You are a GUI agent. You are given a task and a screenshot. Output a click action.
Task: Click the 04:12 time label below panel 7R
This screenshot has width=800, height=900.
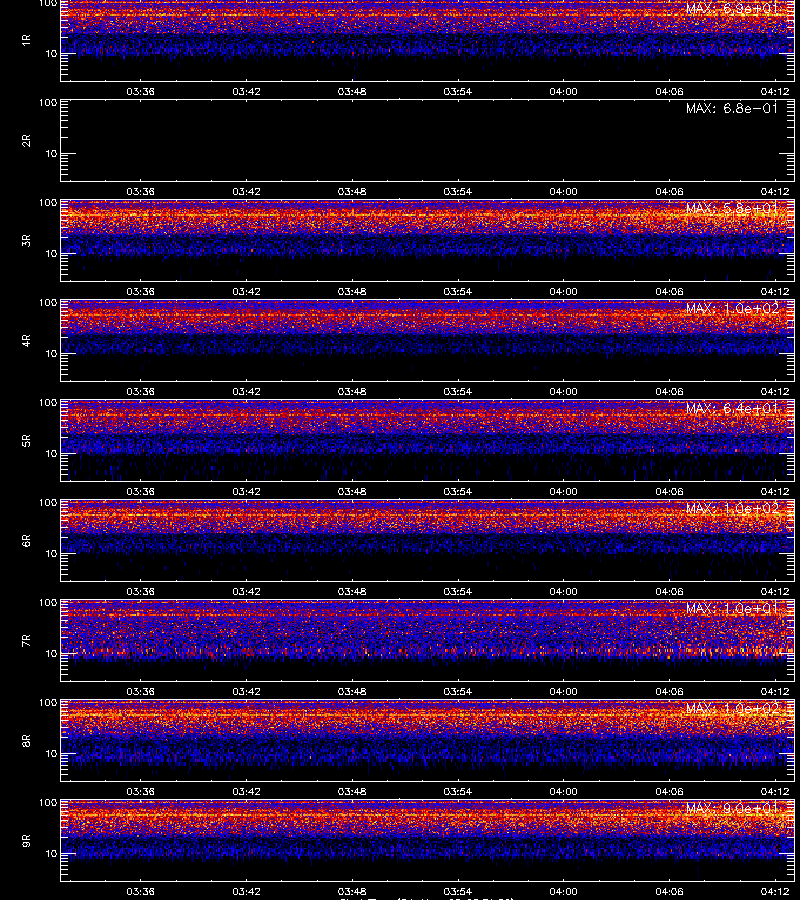(x=775, y=692)
